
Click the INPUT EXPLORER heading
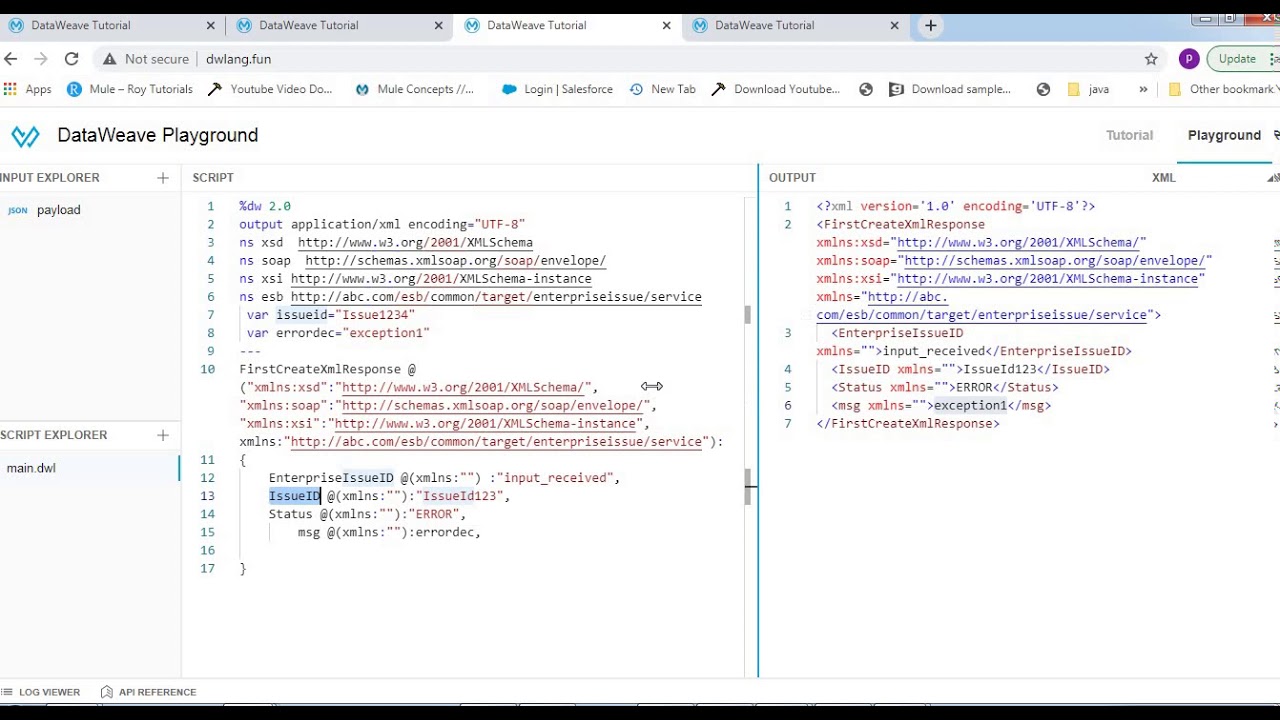[50, 178]
